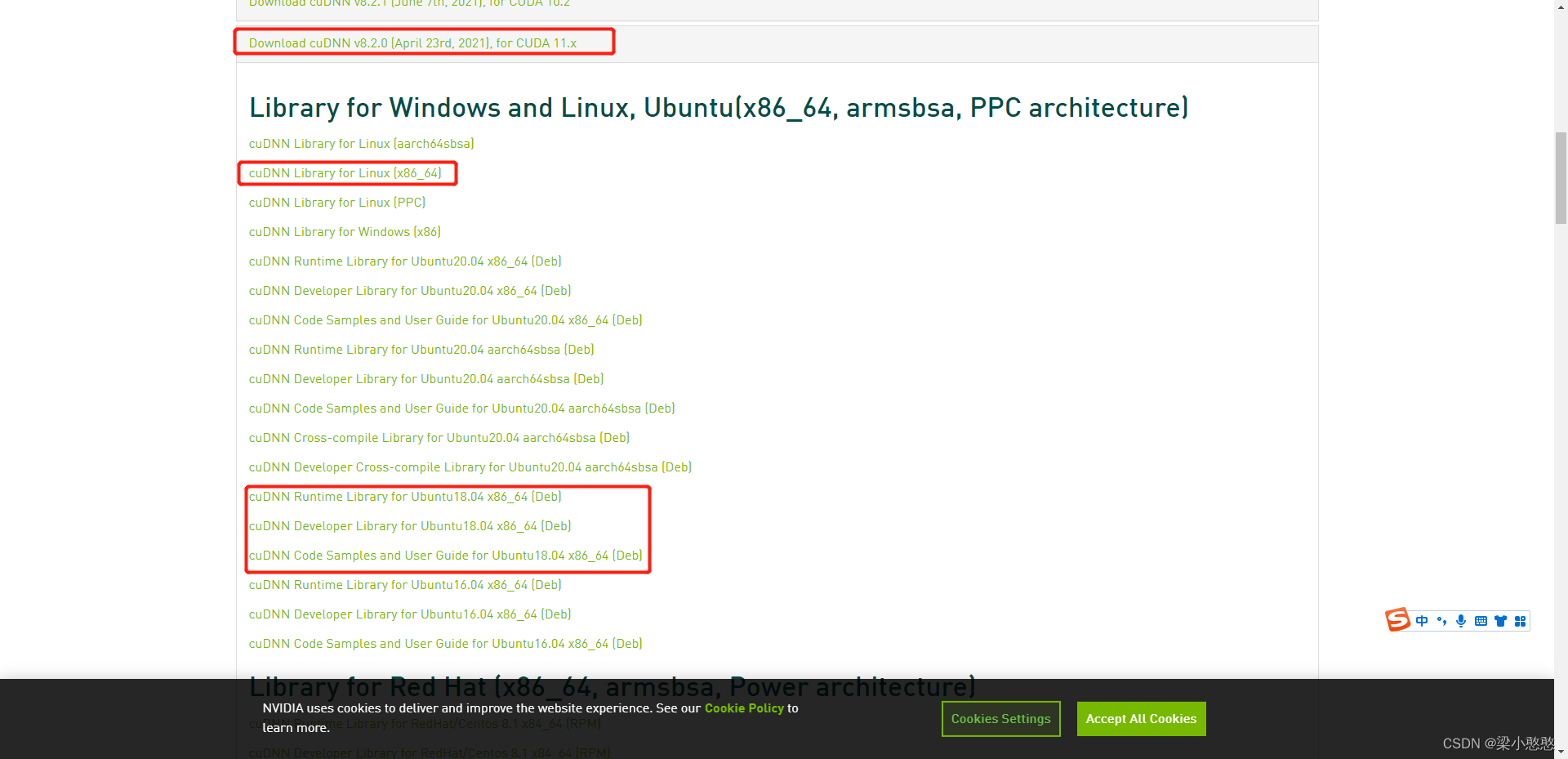Viewport: 1568px width, 759px height.
Task: Click the skin shirt icon in Sogou bar
Action: [1500, 621]
